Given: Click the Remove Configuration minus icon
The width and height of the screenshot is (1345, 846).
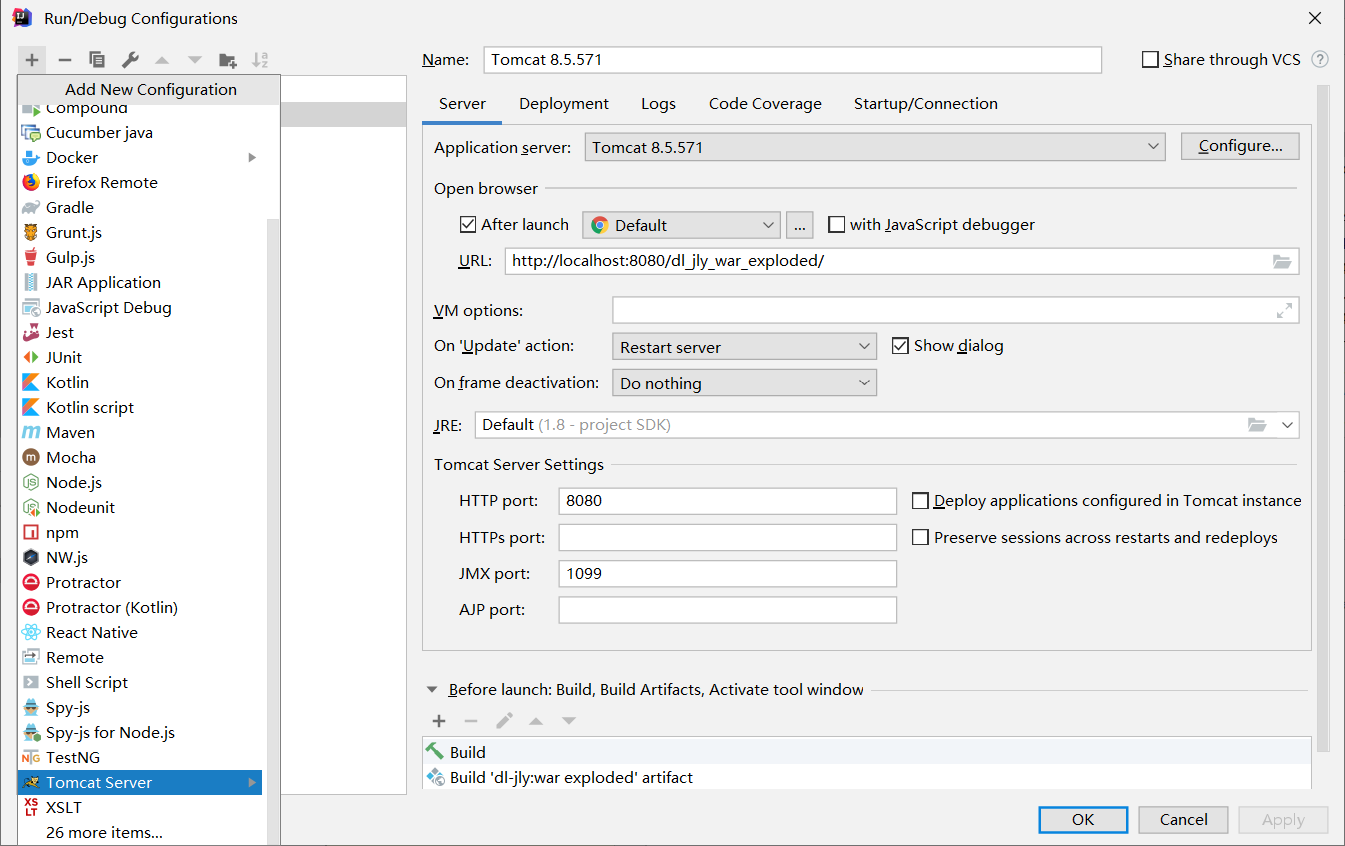Looking at the screenshot, I should click(x=64, y=60).
